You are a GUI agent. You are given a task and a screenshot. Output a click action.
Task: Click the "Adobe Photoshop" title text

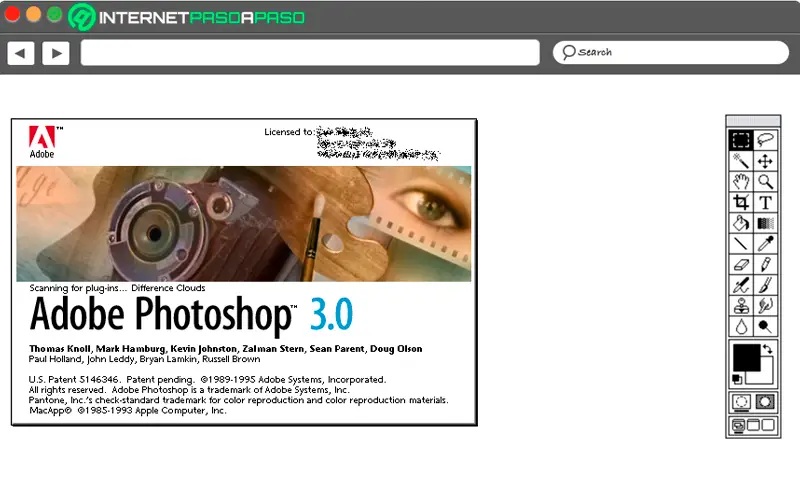160,314
